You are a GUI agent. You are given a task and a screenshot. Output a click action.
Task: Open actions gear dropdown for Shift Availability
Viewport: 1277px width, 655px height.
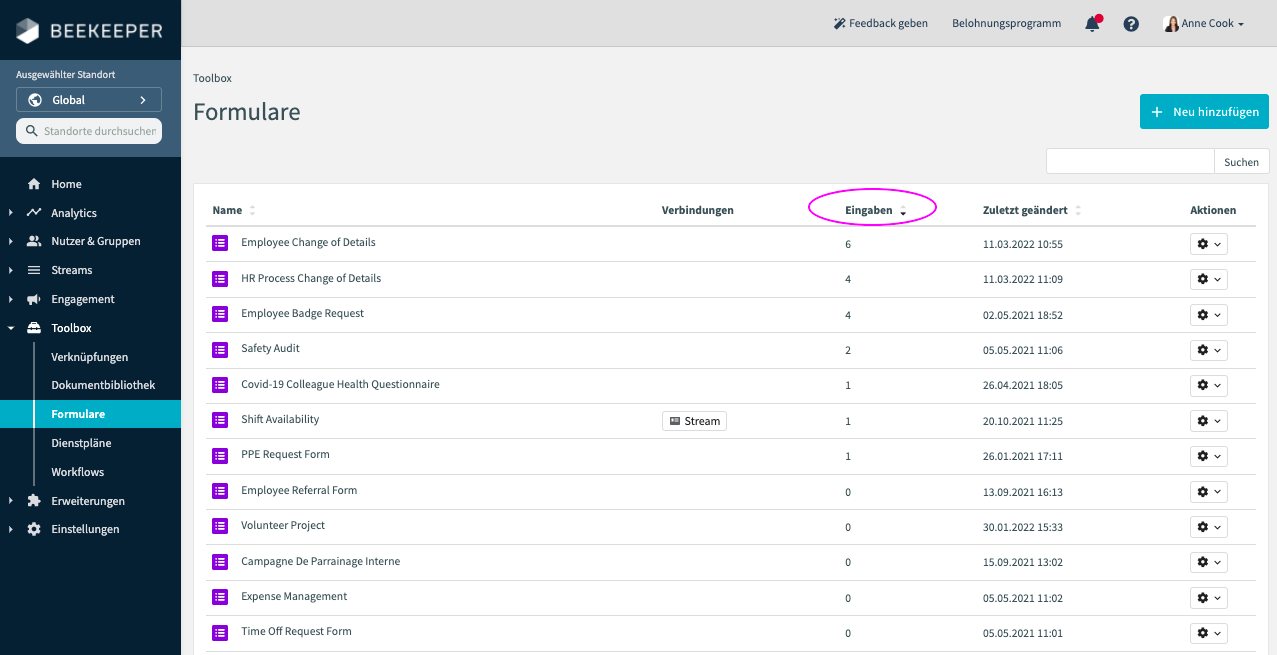click(1208, 421)
